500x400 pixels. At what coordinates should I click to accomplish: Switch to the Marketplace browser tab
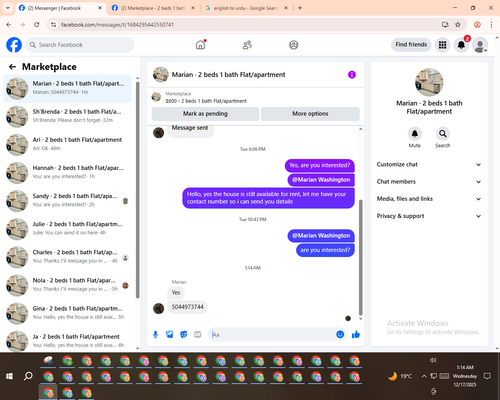click(x=153, y=8)
